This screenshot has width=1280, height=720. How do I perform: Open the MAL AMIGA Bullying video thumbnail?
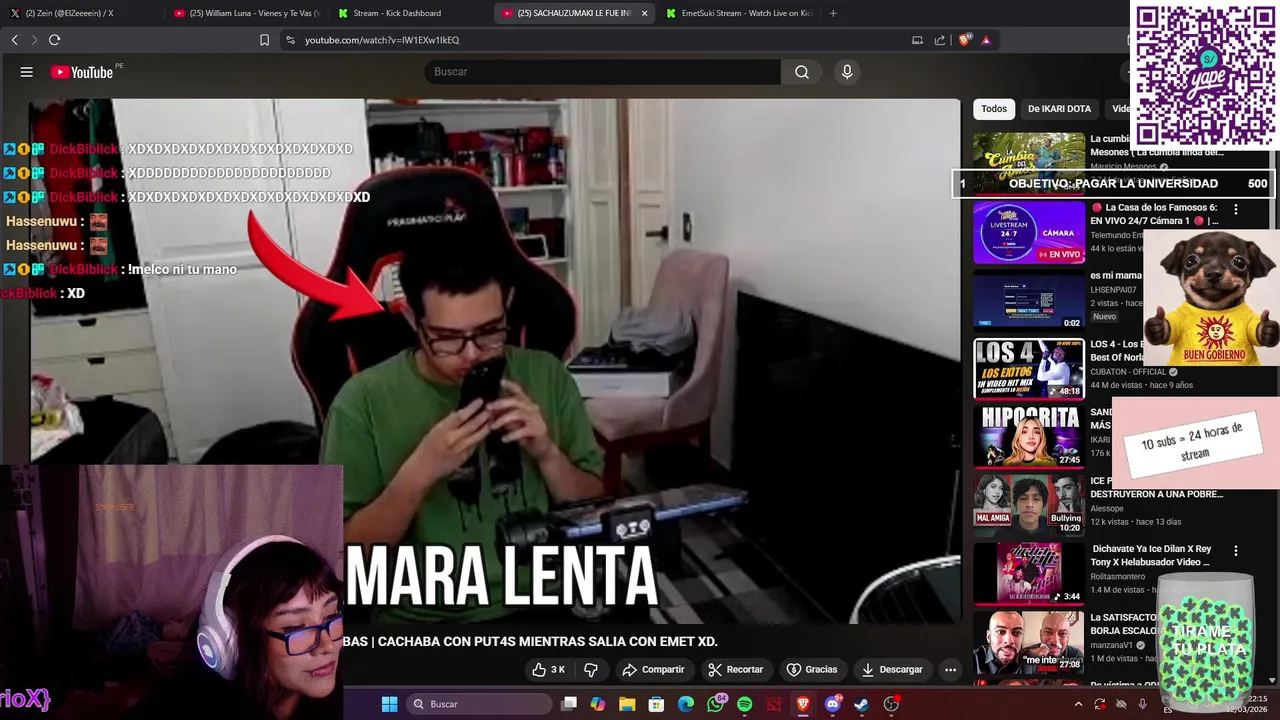pyautogui.click(x=1029, y=505)
